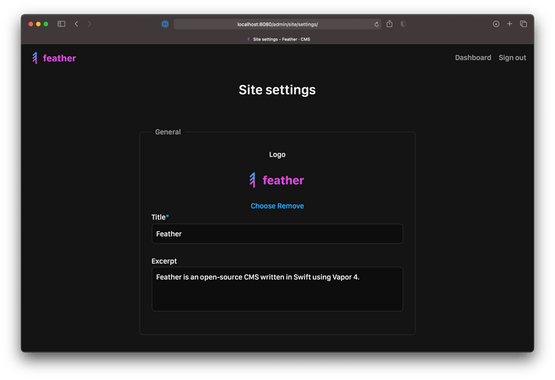Open the Share icon in toolbar
The height and width of the screenshot is (380, 555).
(x=389, y=24)
